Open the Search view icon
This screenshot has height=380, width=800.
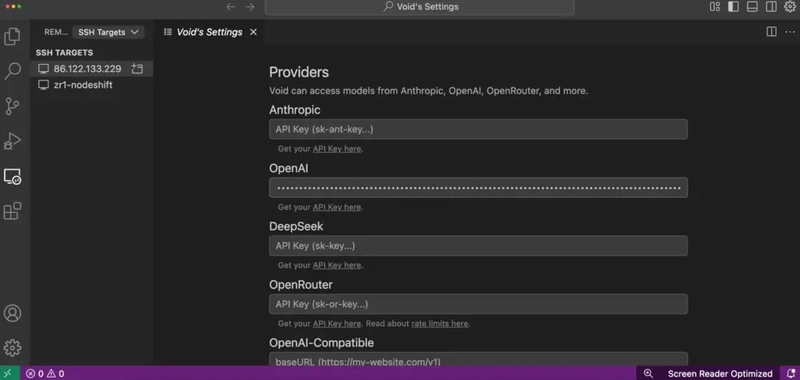click(x=12, y=71)
